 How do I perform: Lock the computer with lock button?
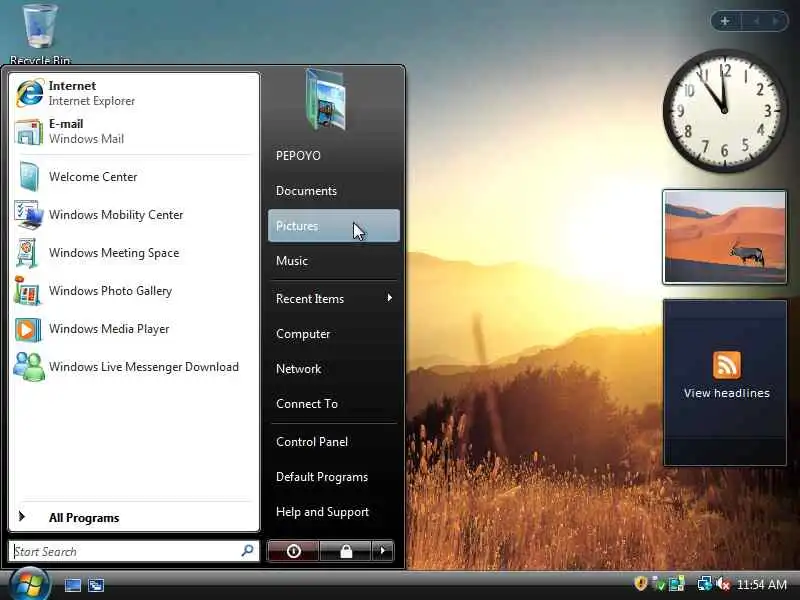coord(346,551)
